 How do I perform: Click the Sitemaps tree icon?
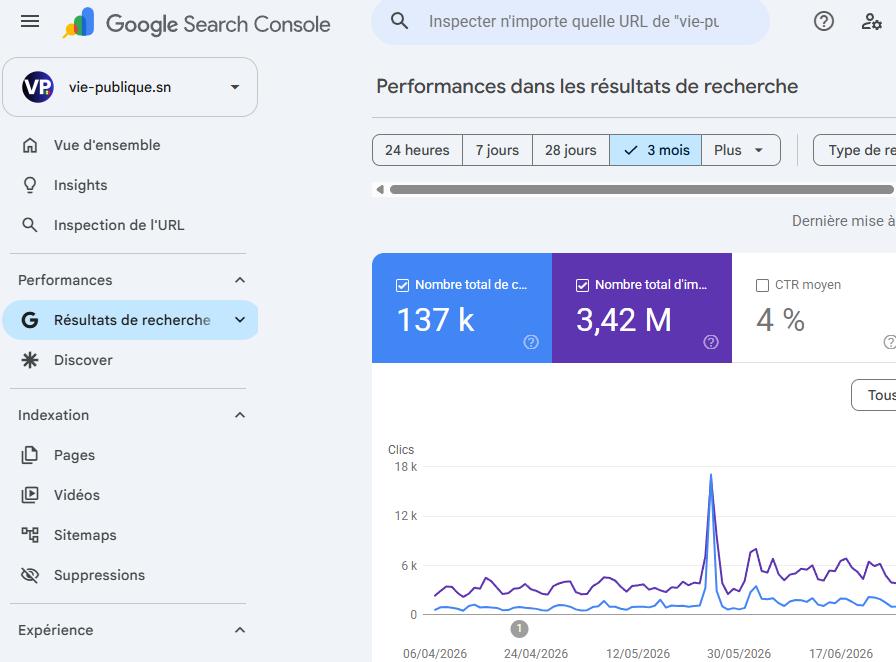[x=30, y=535]
